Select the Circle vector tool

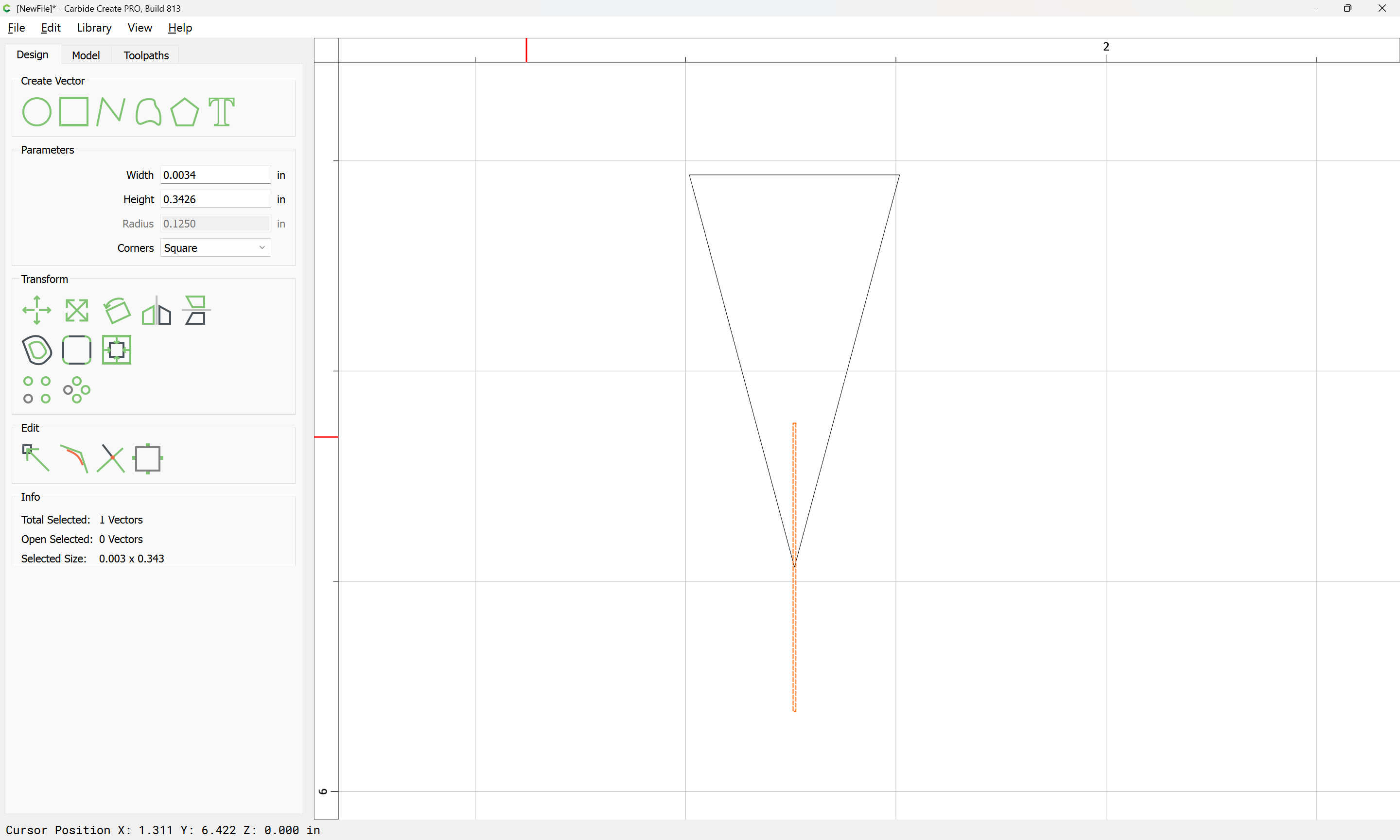tap(37, 111)
